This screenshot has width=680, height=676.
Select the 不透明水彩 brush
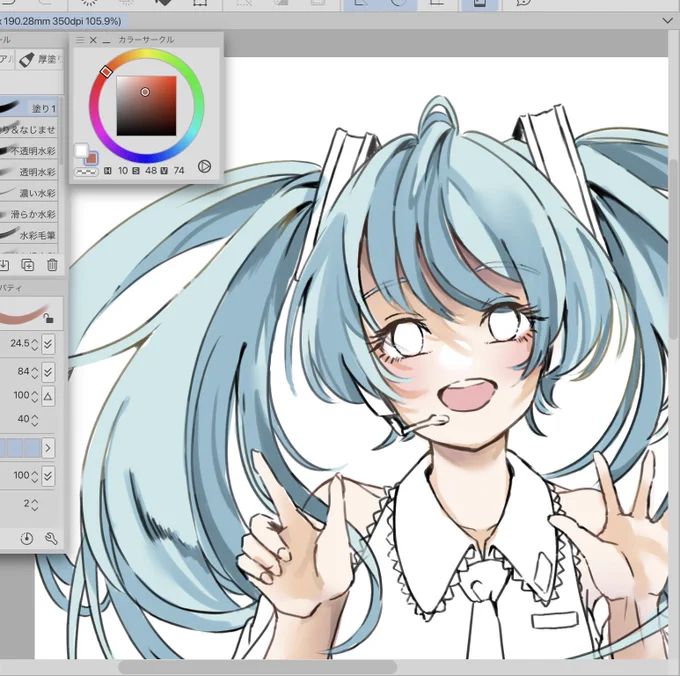29,150
